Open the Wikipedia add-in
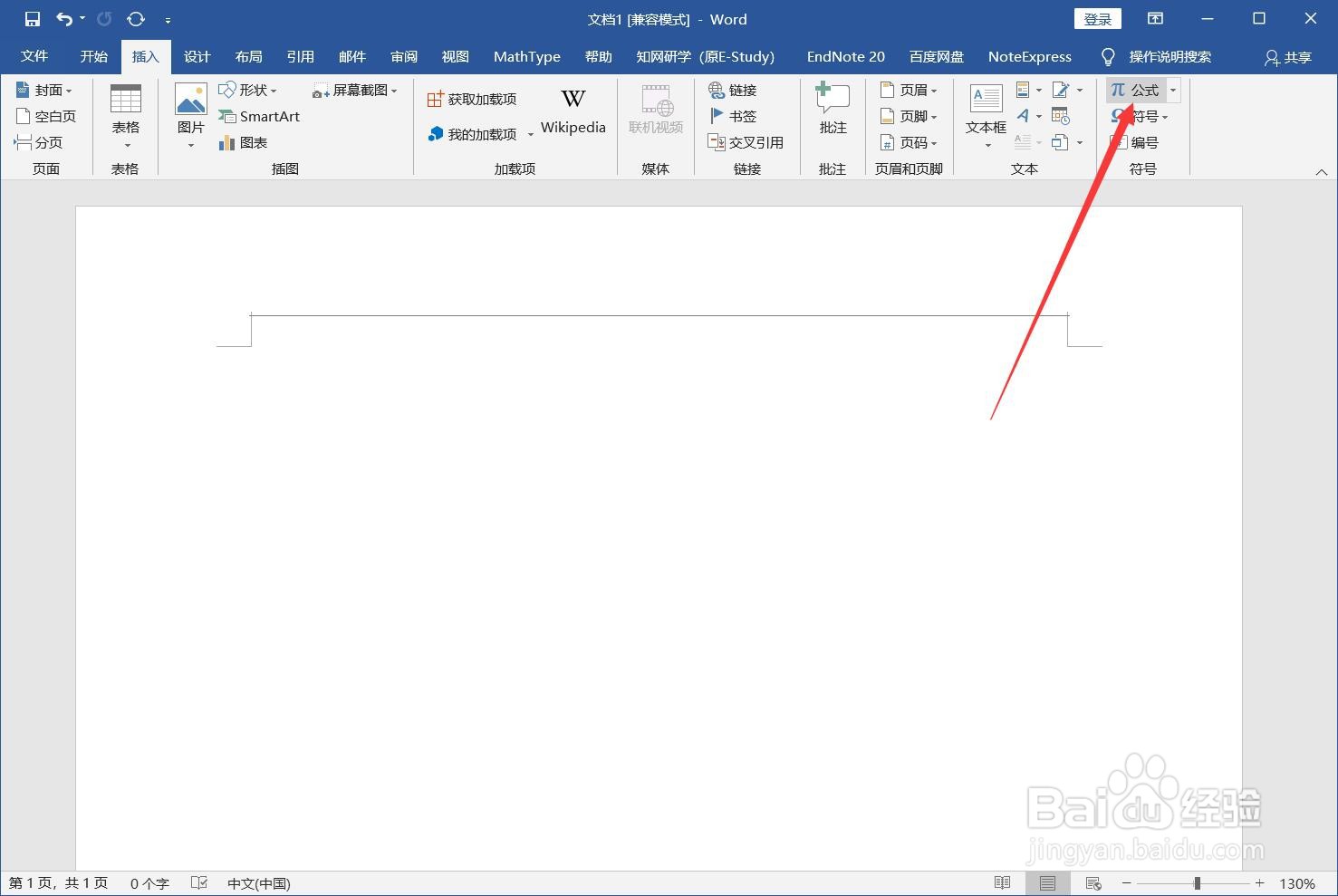The height and width of the screenshot is (896, 1338). tap(573, 111)
